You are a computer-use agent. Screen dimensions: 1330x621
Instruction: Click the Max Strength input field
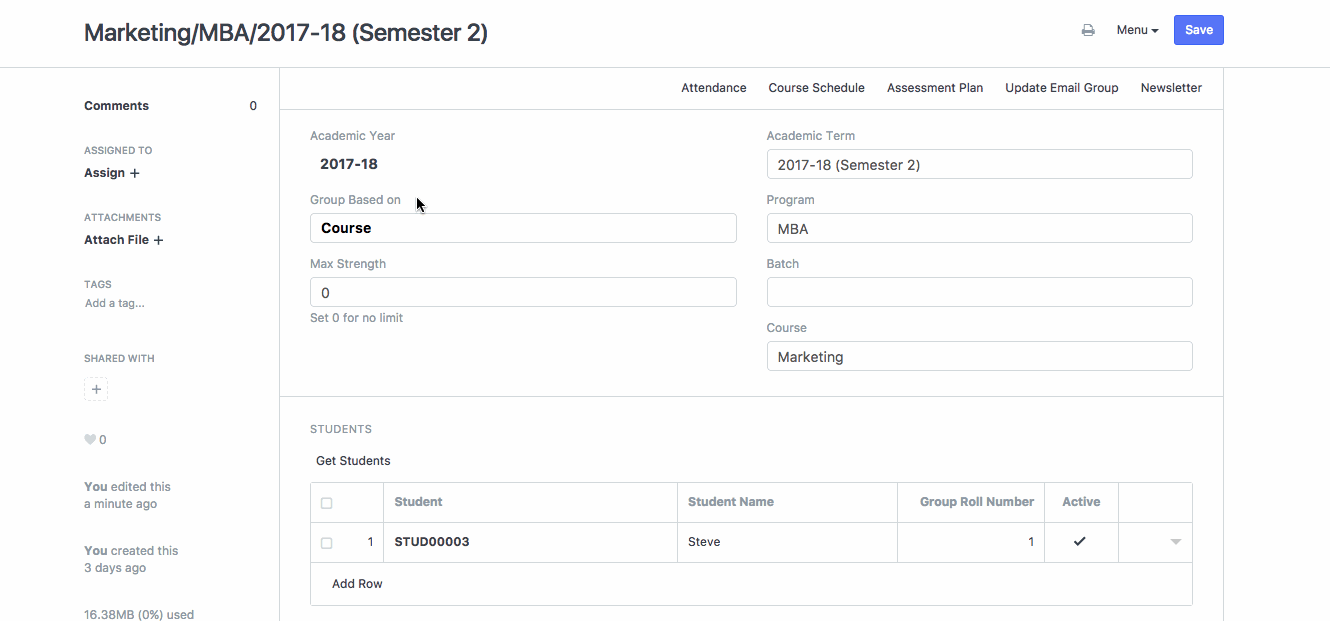[523, 292]
